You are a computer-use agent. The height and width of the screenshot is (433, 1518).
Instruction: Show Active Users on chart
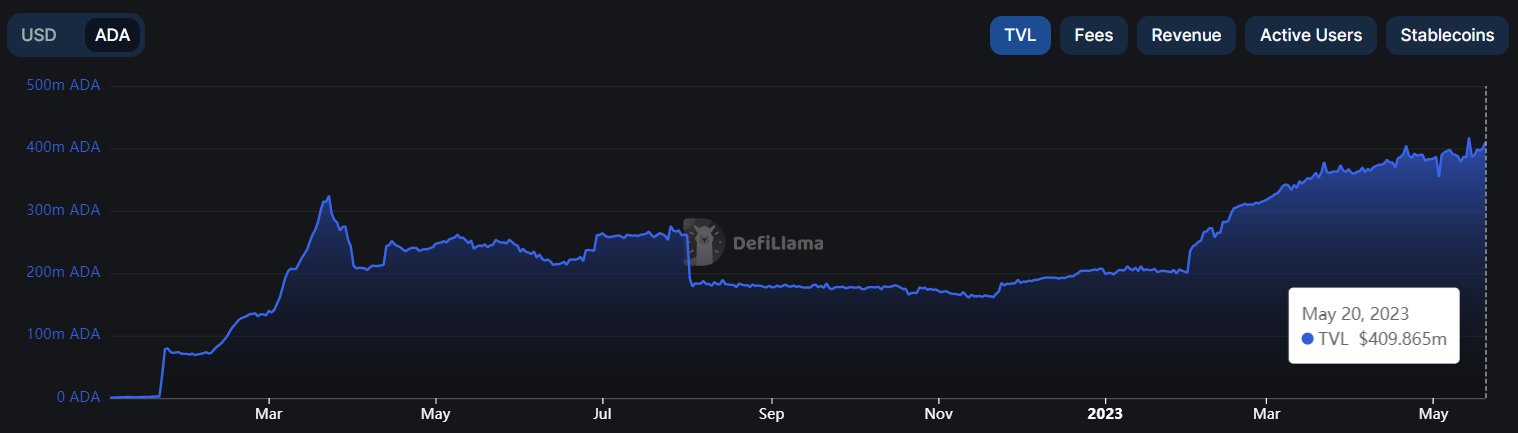click(1311, 35)
